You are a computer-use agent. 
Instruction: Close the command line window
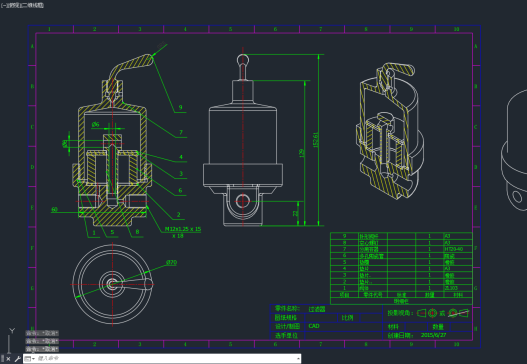pyautogui.click(x=8, y=359)
